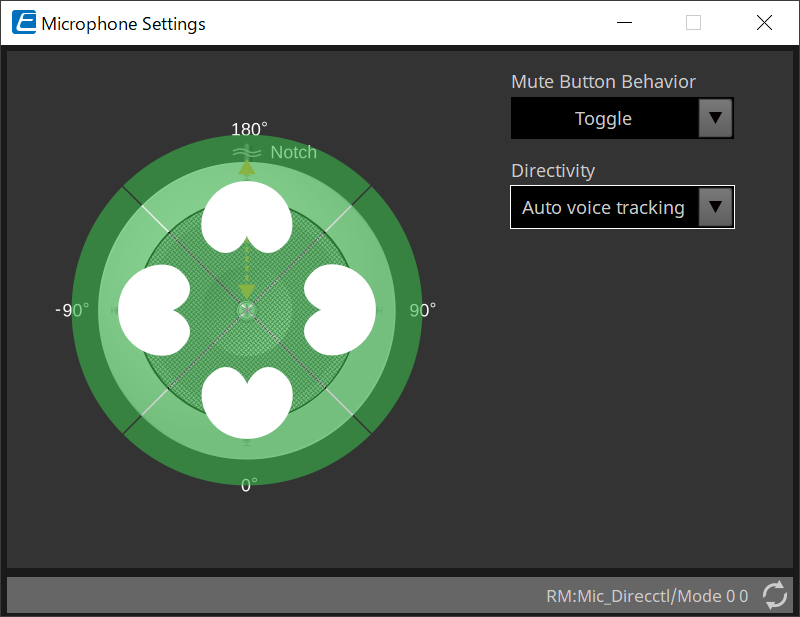The width and height of the screenshot is (800, 617).
Task: Click the green arrow below the Notch indicator
Action: click(x=247, y=168)
